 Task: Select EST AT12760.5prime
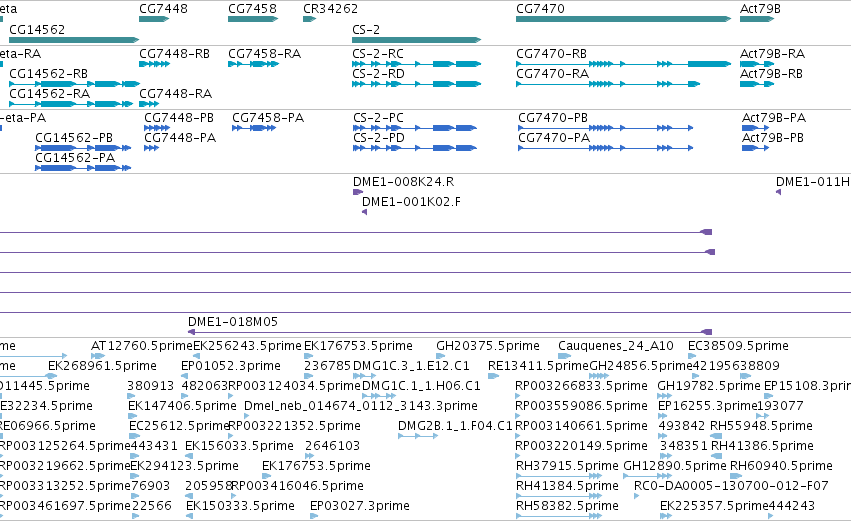tap(142, 346)
